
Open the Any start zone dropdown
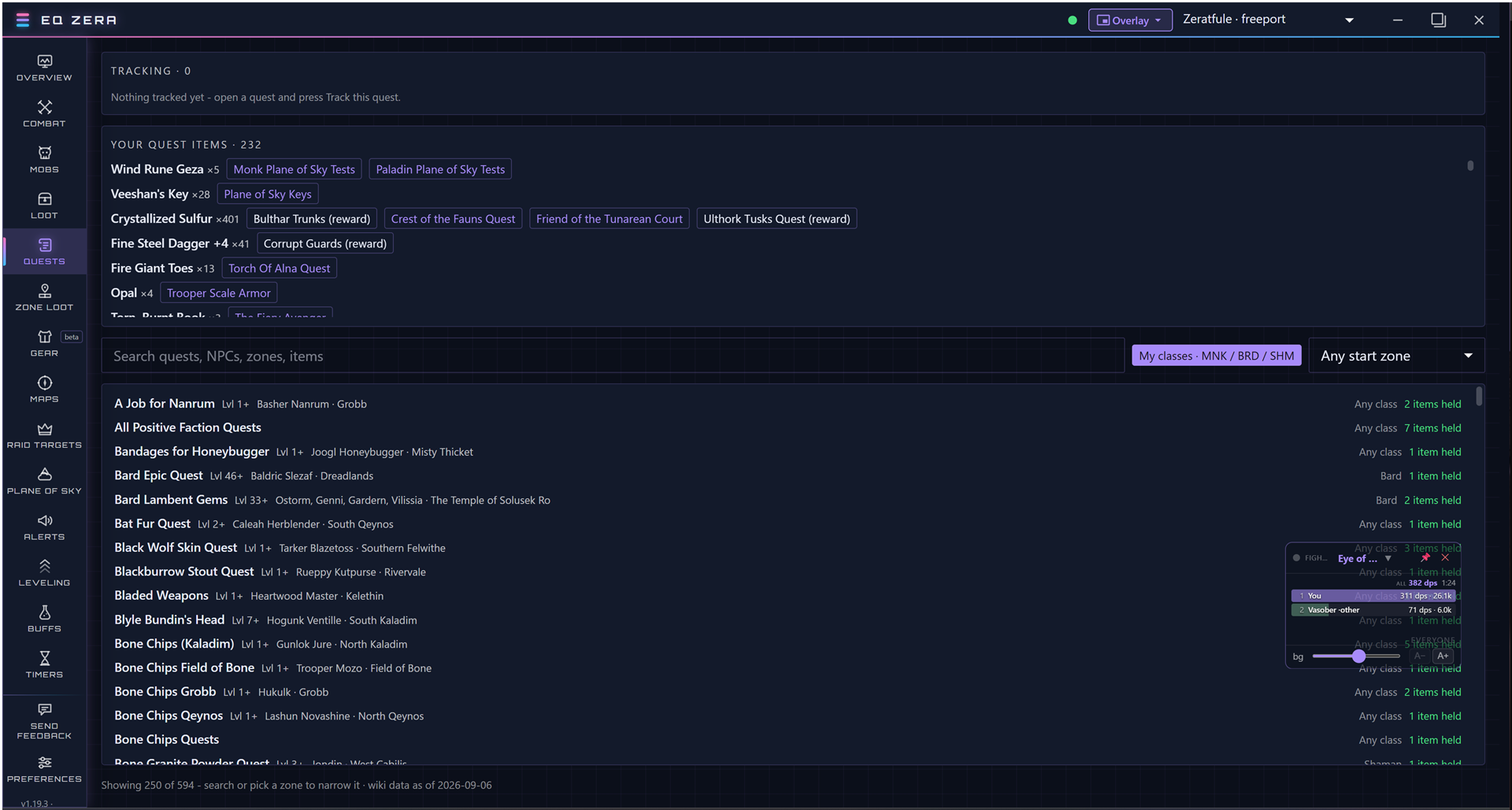coord(1396,356)
